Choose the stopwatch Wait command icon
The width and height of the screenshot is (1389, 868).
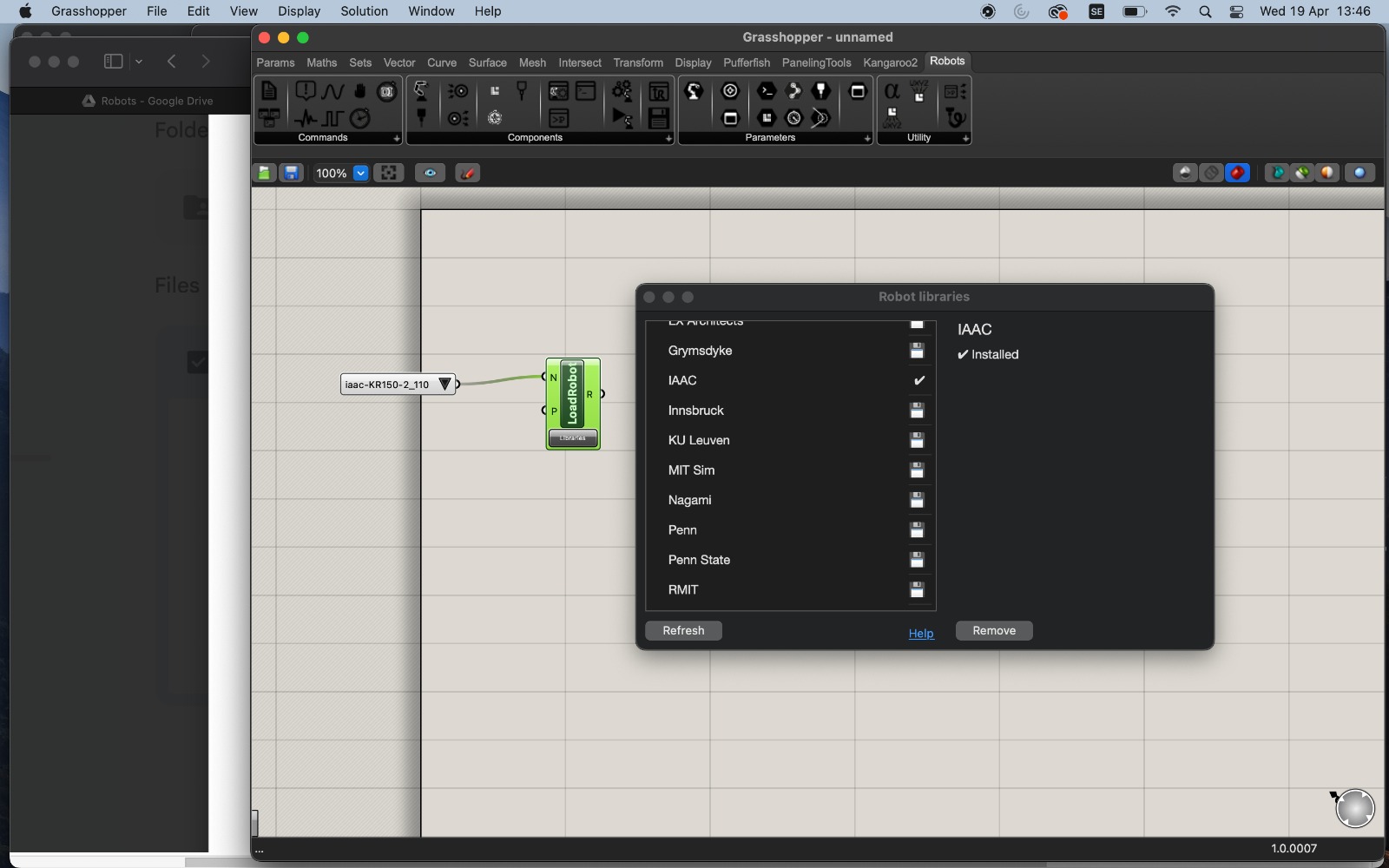tap(359, 117)
